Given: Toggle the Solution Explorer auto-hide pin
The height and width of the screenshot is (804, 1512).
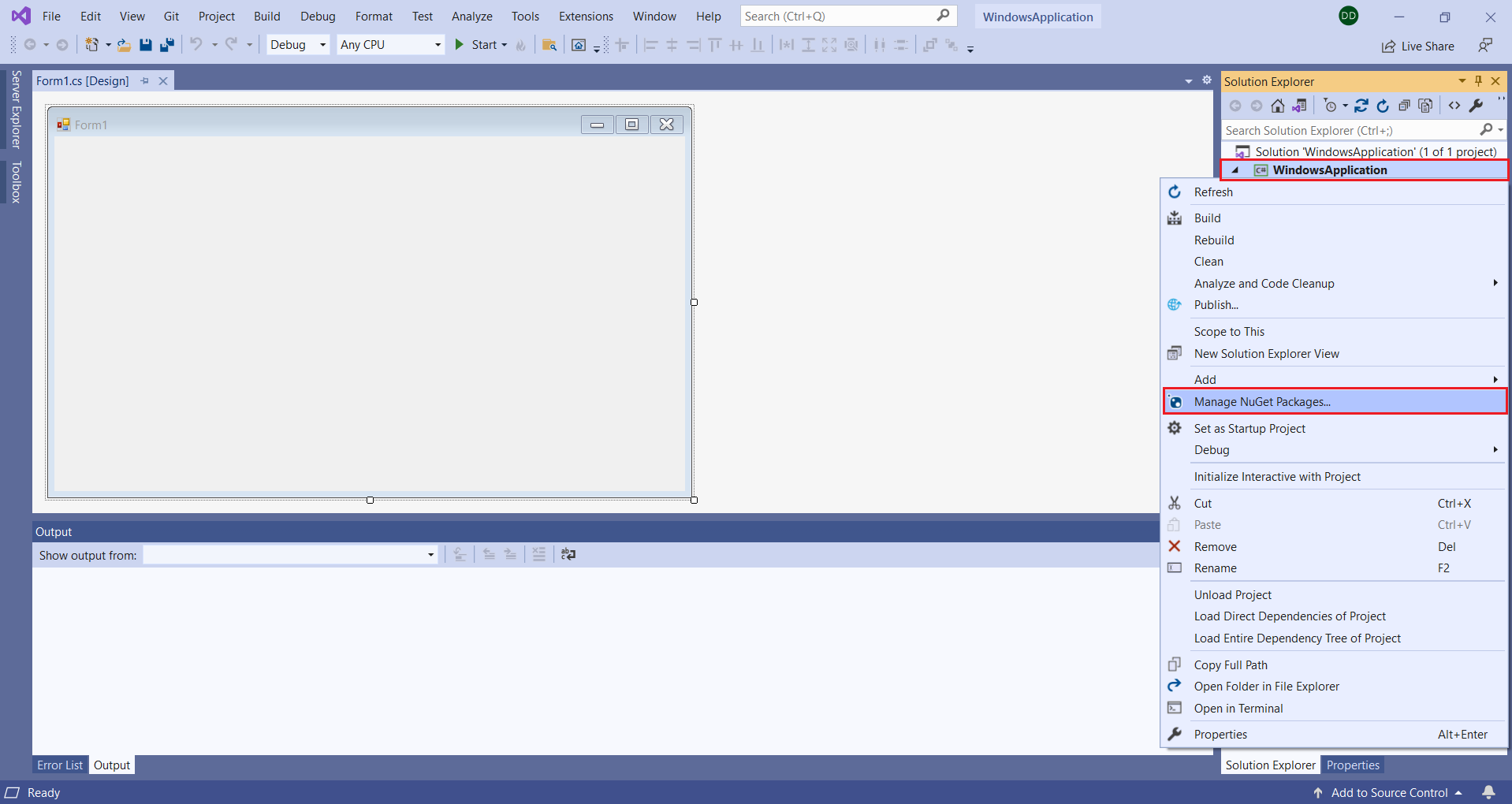Looking at the screenshot, I should pos(1479,81).
